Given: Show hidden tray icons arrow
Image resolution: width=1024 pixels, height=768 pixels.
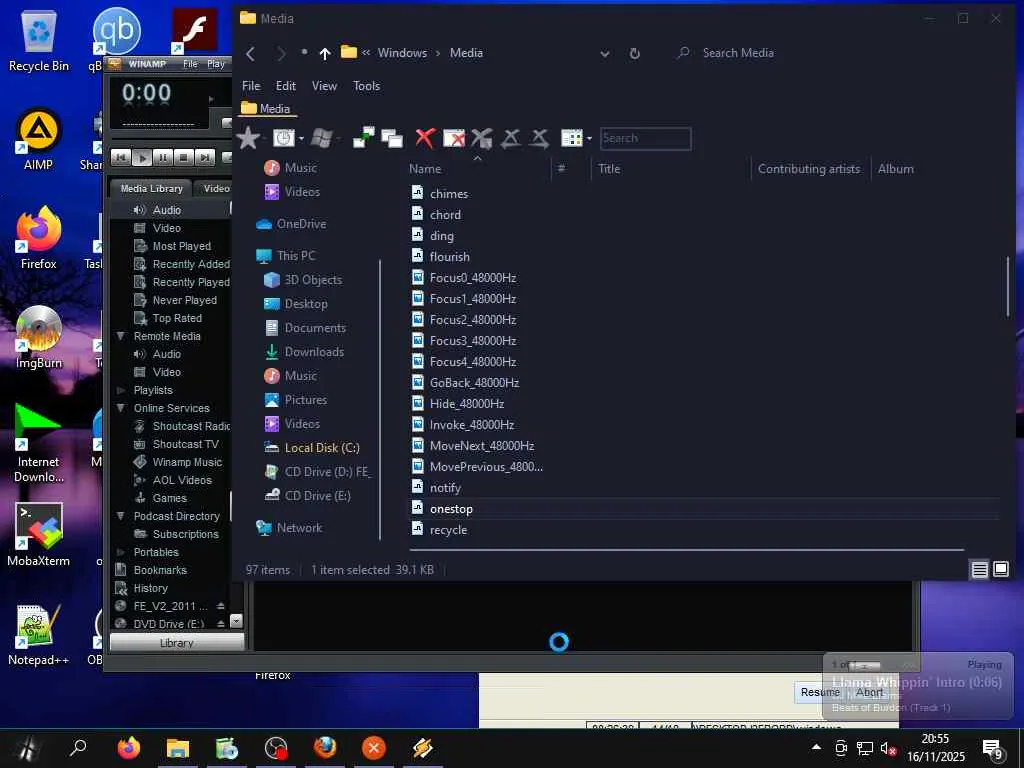Looking at the screenshot, I should 816,747.
